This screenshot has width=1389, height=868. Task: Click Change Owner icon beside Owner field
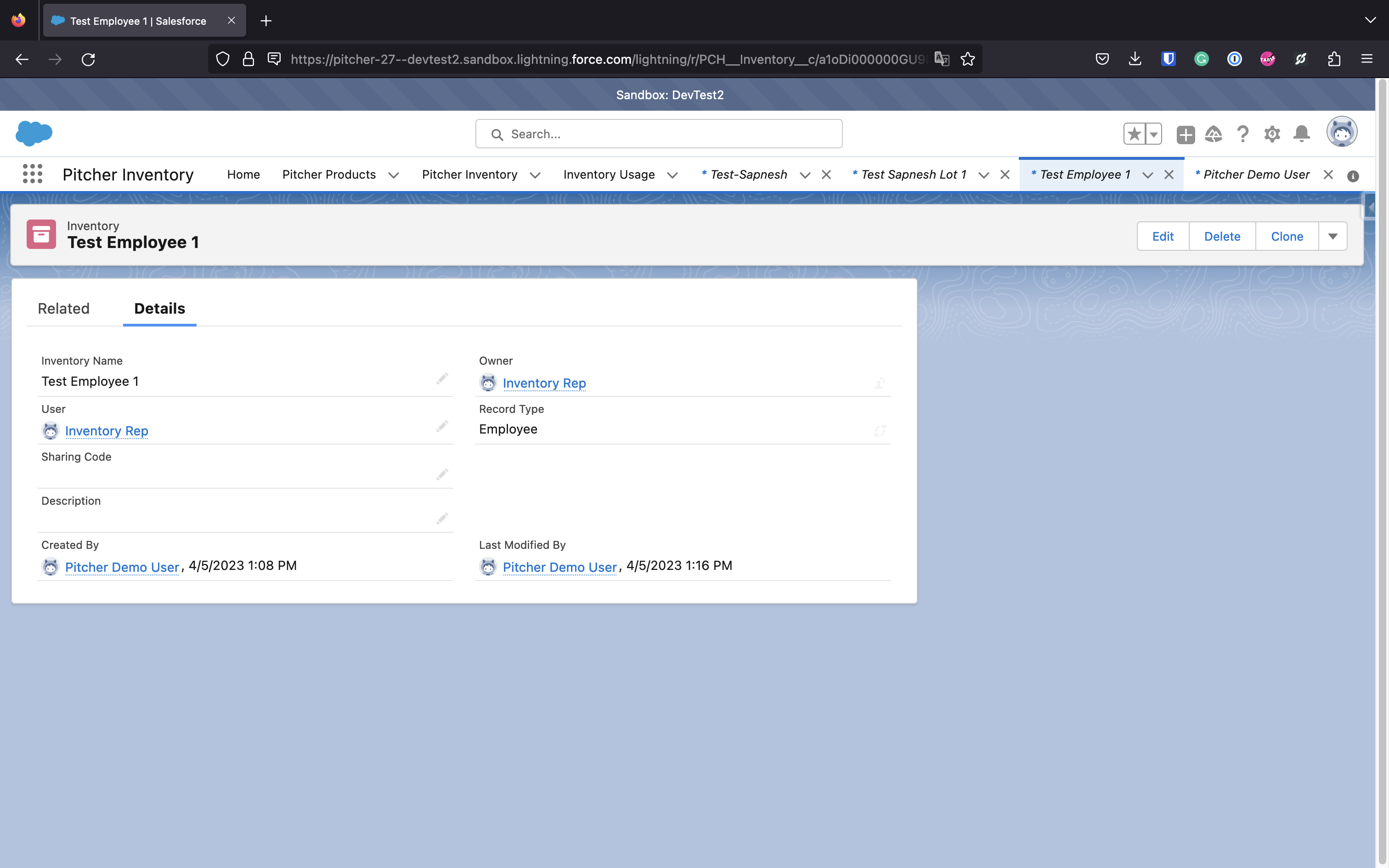click(x=879, y=383)
